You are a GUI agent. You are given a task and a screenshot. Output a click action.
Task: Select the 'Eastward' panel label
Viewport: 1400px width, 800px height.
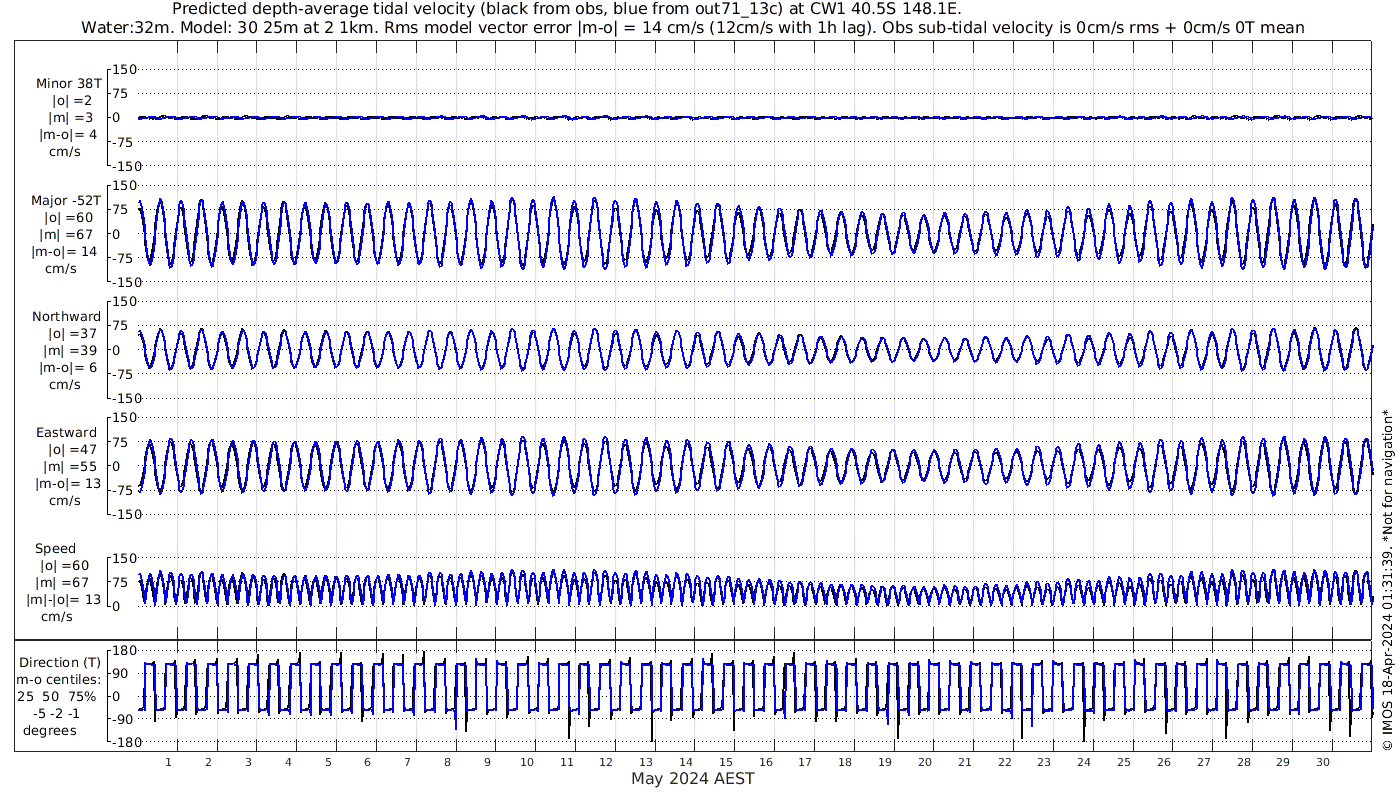(66, 433)
